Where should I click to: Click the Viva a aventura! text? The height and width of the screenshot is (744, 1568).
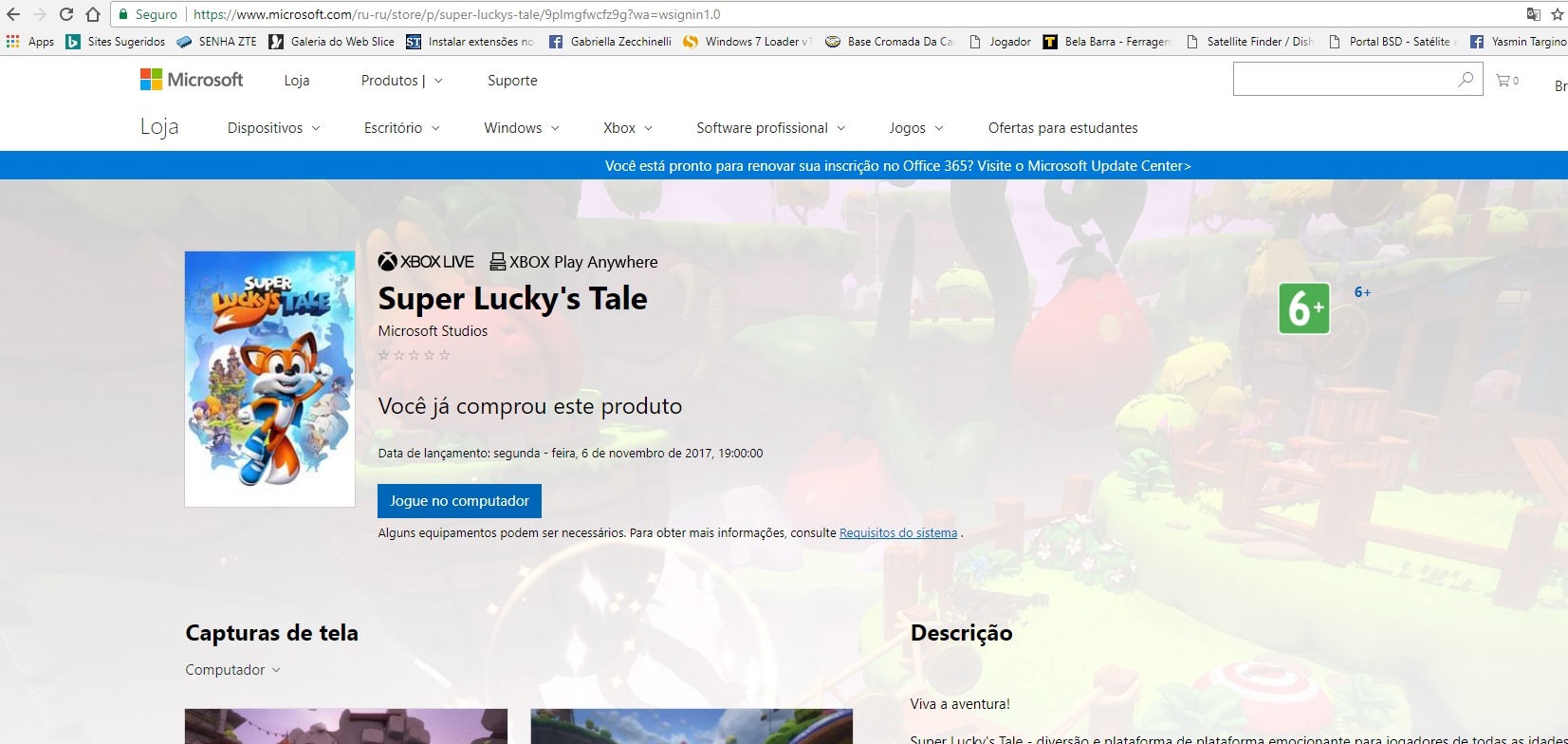coord(960,704)
